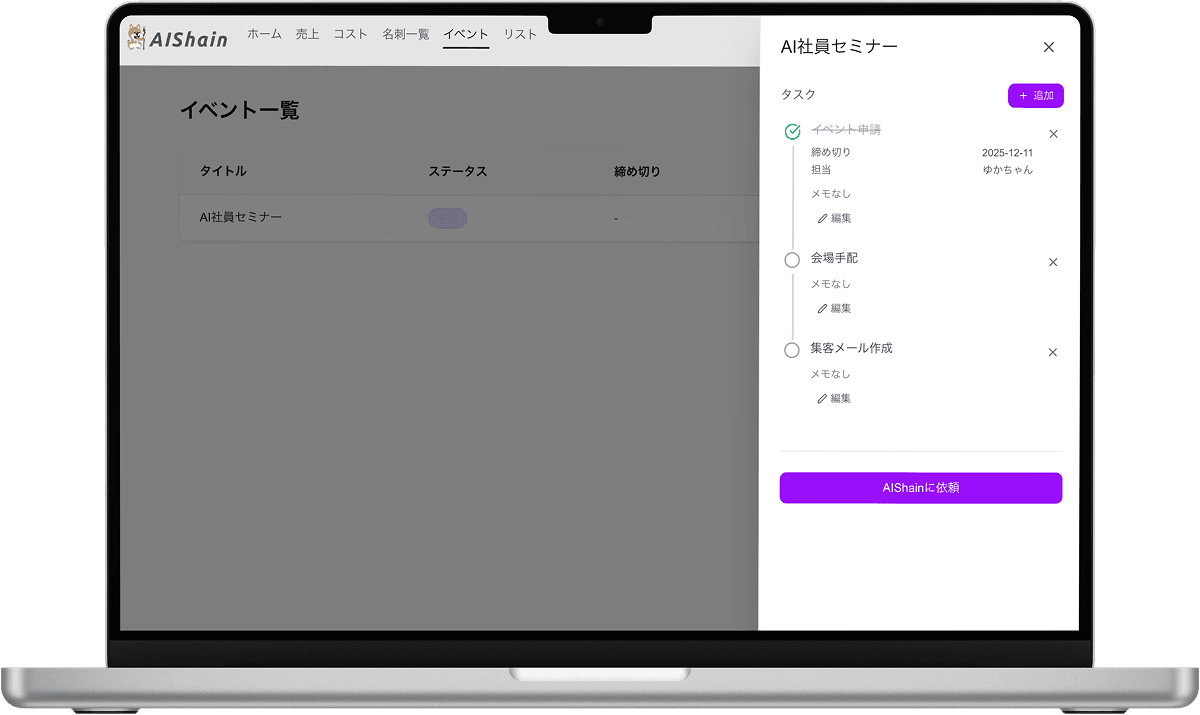Click the AIShainに依頼 button
Viewport: 1200px width, 715px height.
(x=920, y=488)
